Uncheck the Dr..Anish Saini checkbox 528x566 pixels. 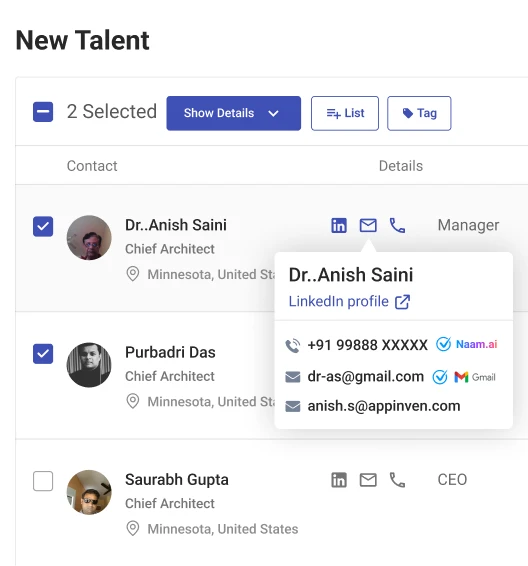coord(43,226)
